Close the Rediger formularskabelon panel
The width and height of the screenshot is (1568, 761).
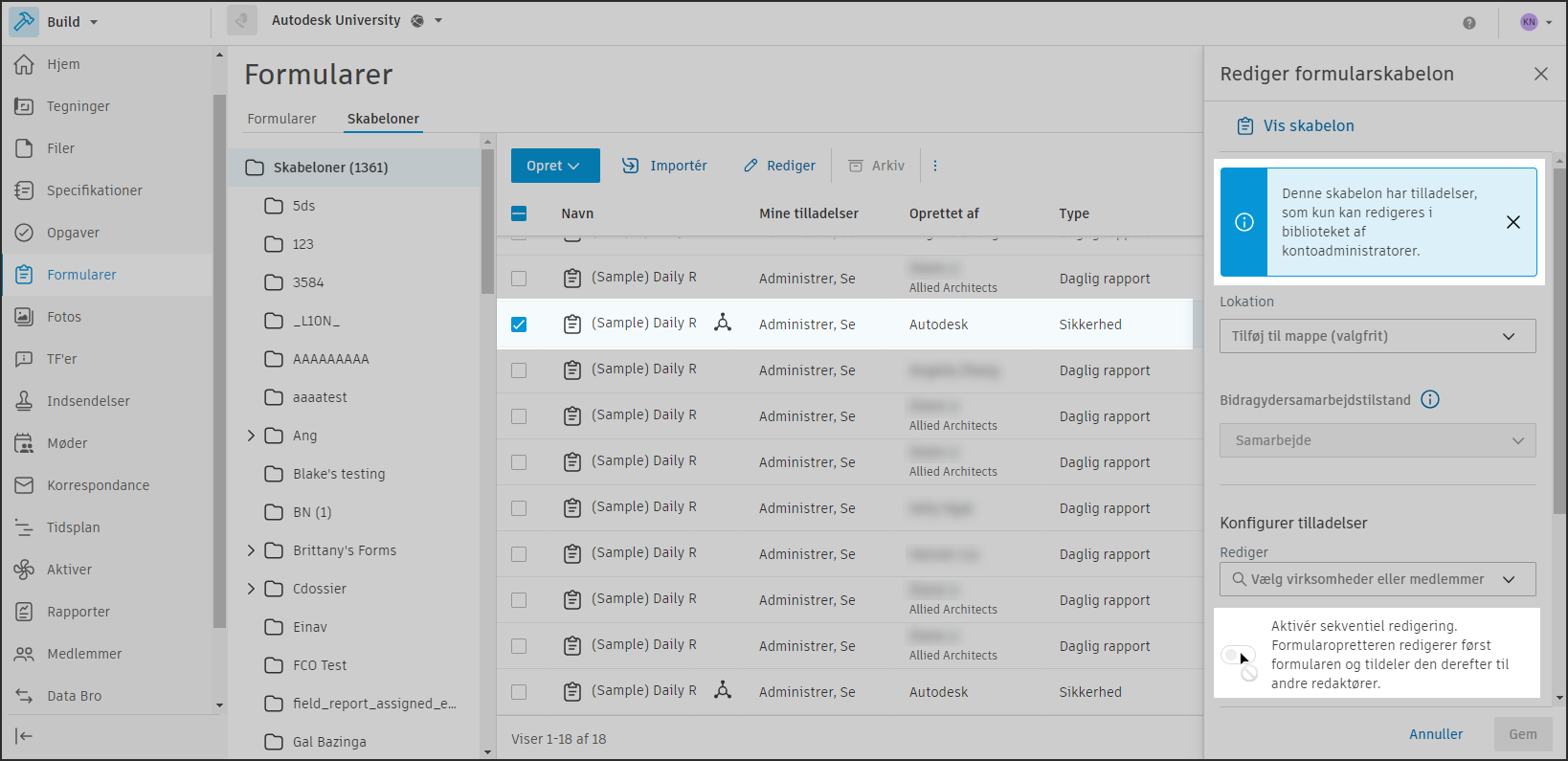pos(1541,74)
